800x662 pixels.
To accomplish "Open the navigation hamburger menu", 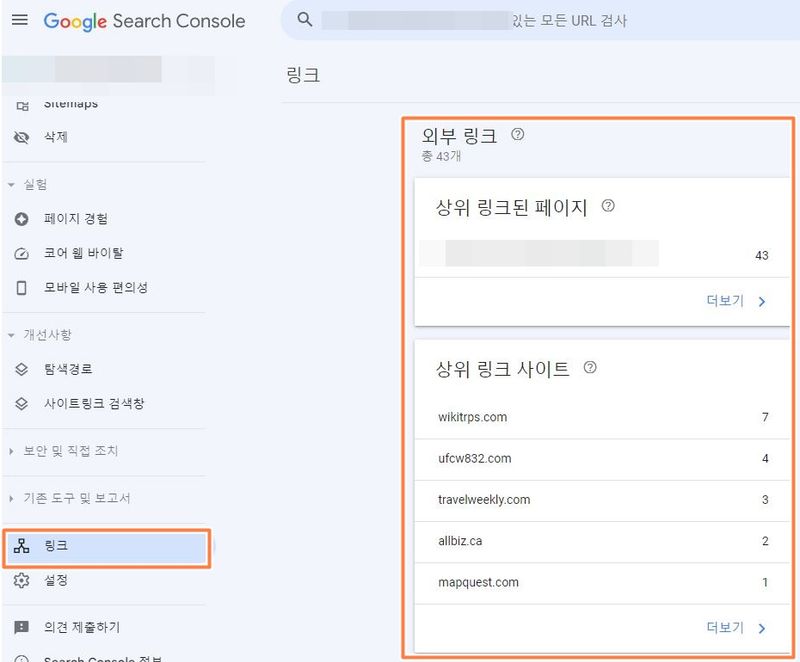I will 20,21.
